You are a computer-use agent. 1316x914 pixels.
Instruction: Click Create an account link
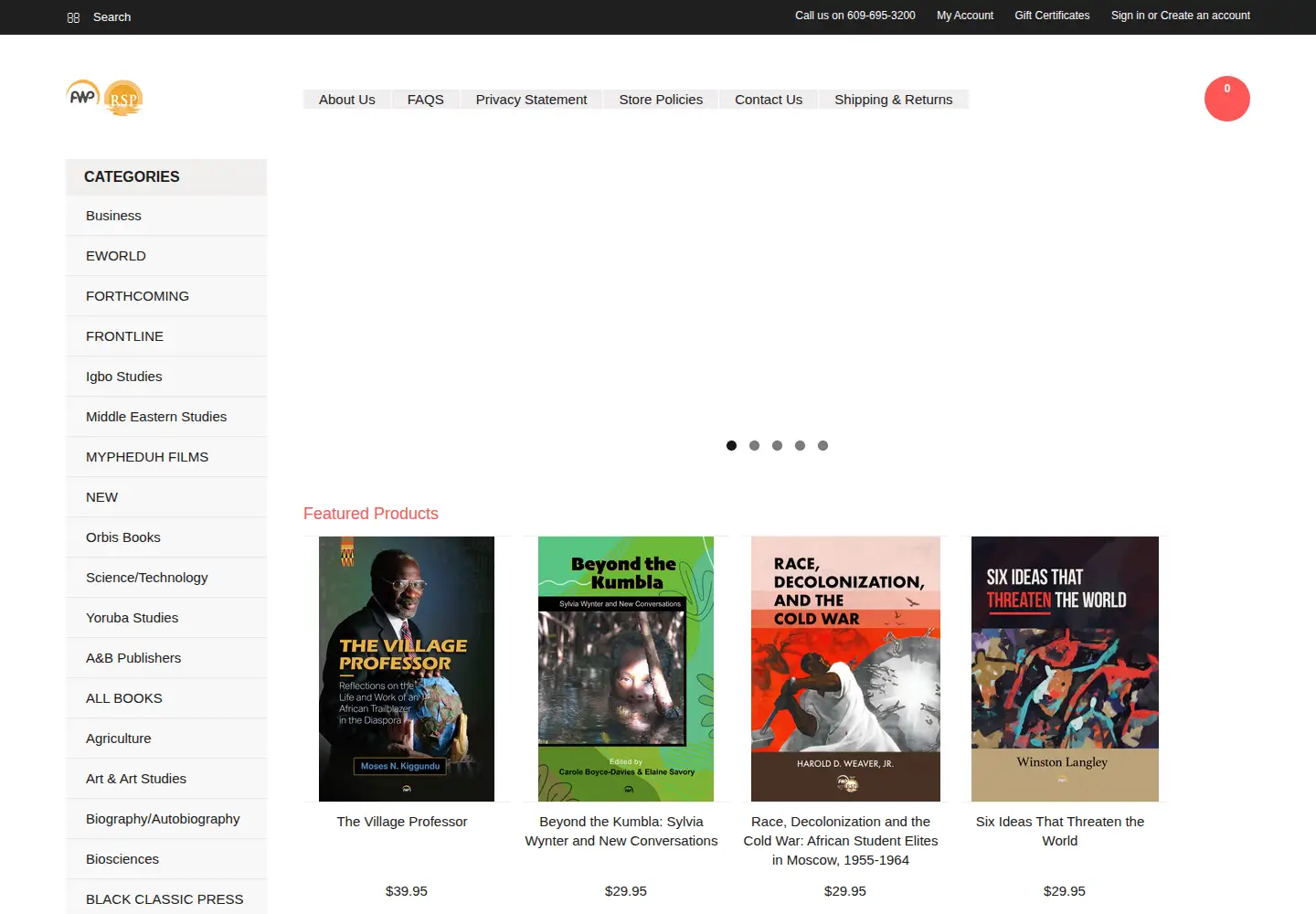(1205, 16)
